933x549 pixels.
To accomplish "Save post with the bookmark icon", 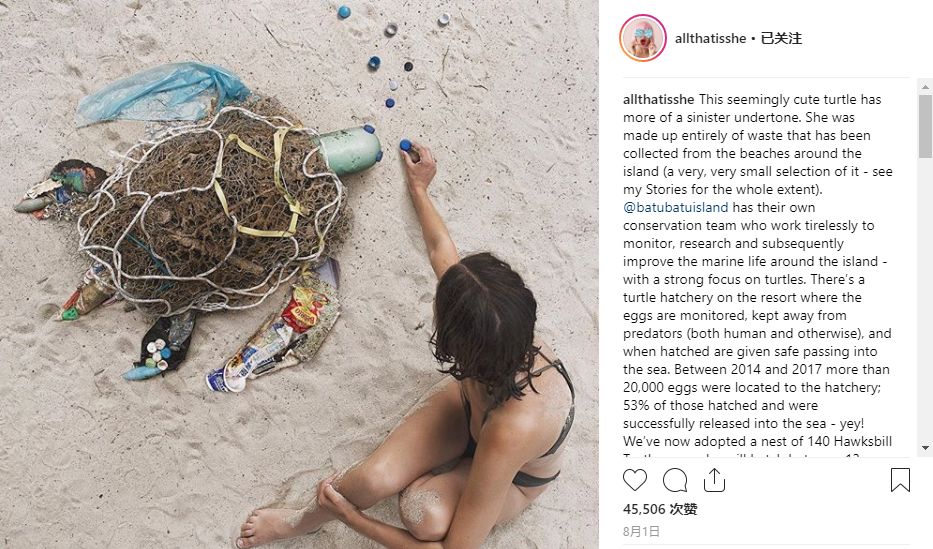I will coord(900,480).
